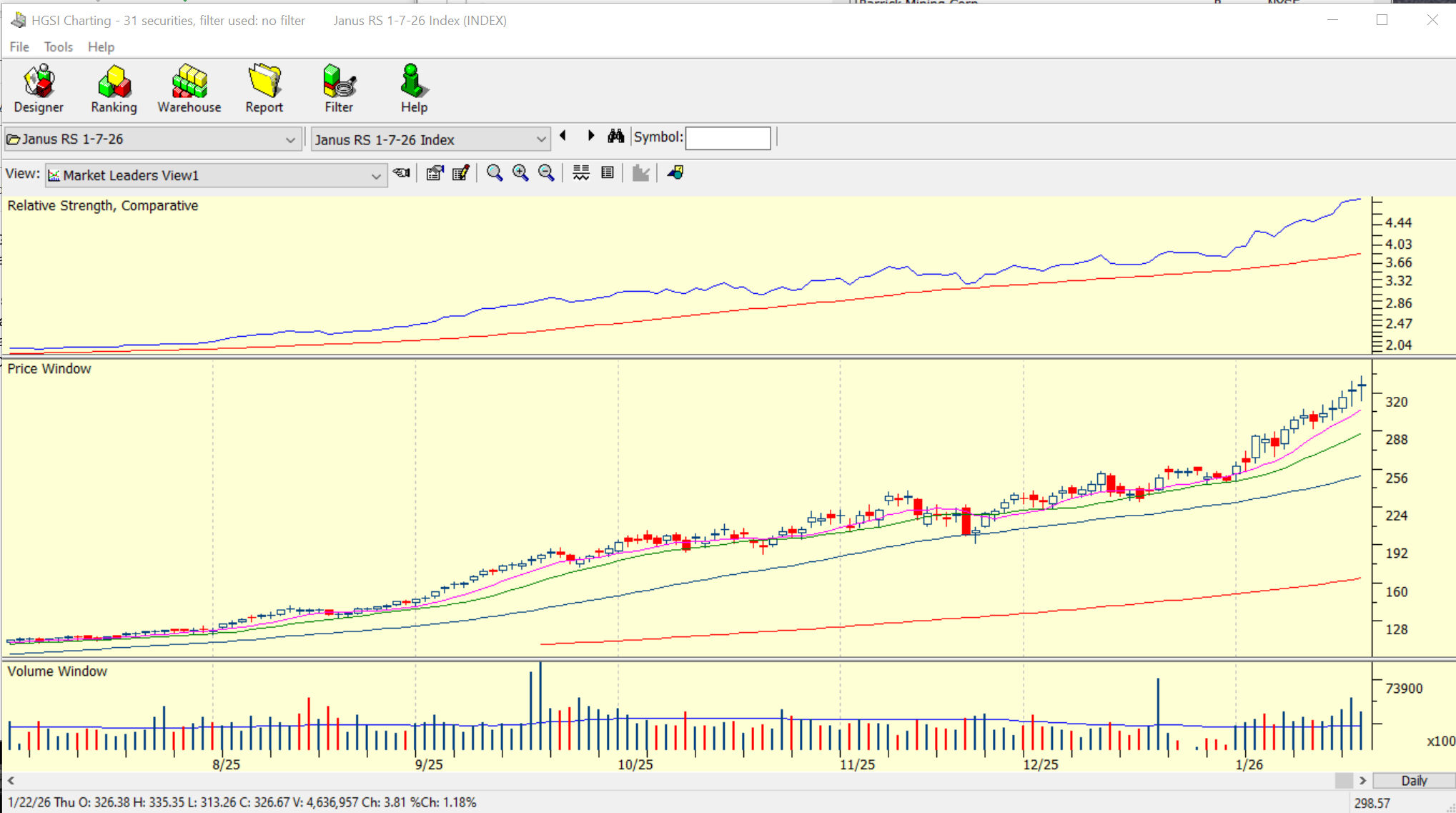
Task: Open the Warehouse tool
Action: (189, 88)
